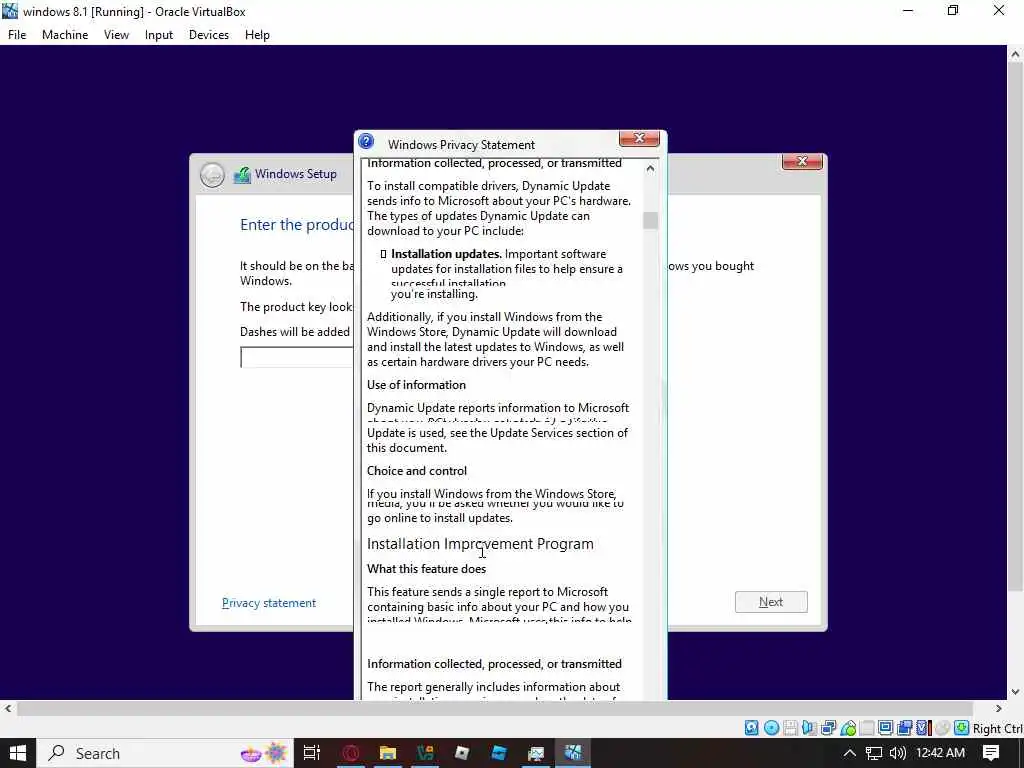The height and width of the screenshot is (768, 1024).
Task: Click the 'Choice and control' heading
Action: point(417,471)
